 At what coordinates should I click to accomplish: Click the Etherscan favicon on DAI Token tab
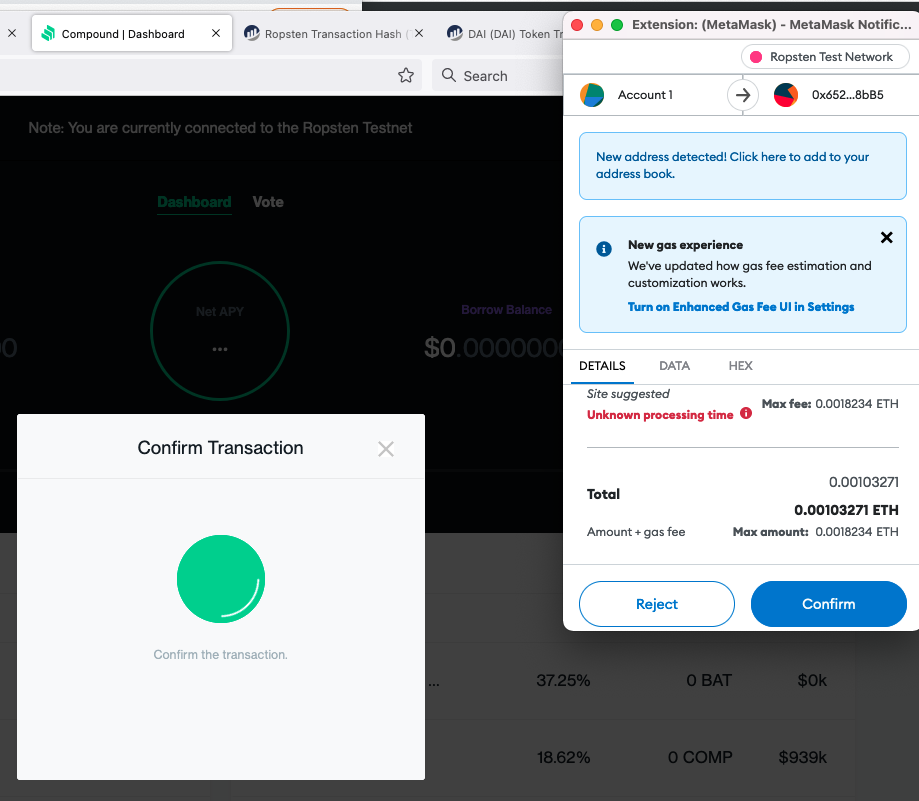(455, 33)
